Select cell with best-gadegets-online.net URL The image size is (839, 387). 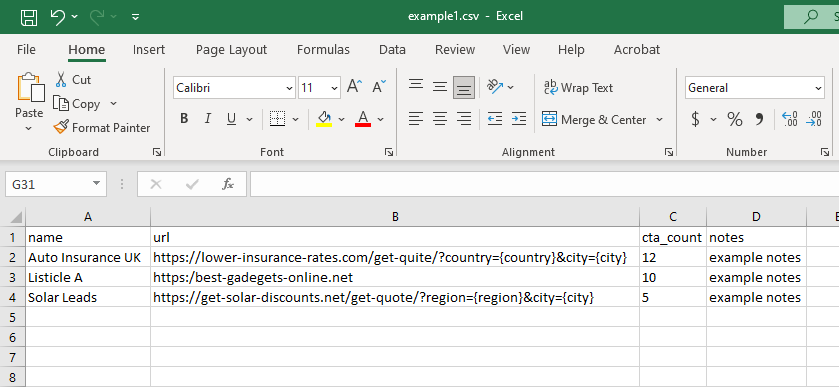click(395, 278)
